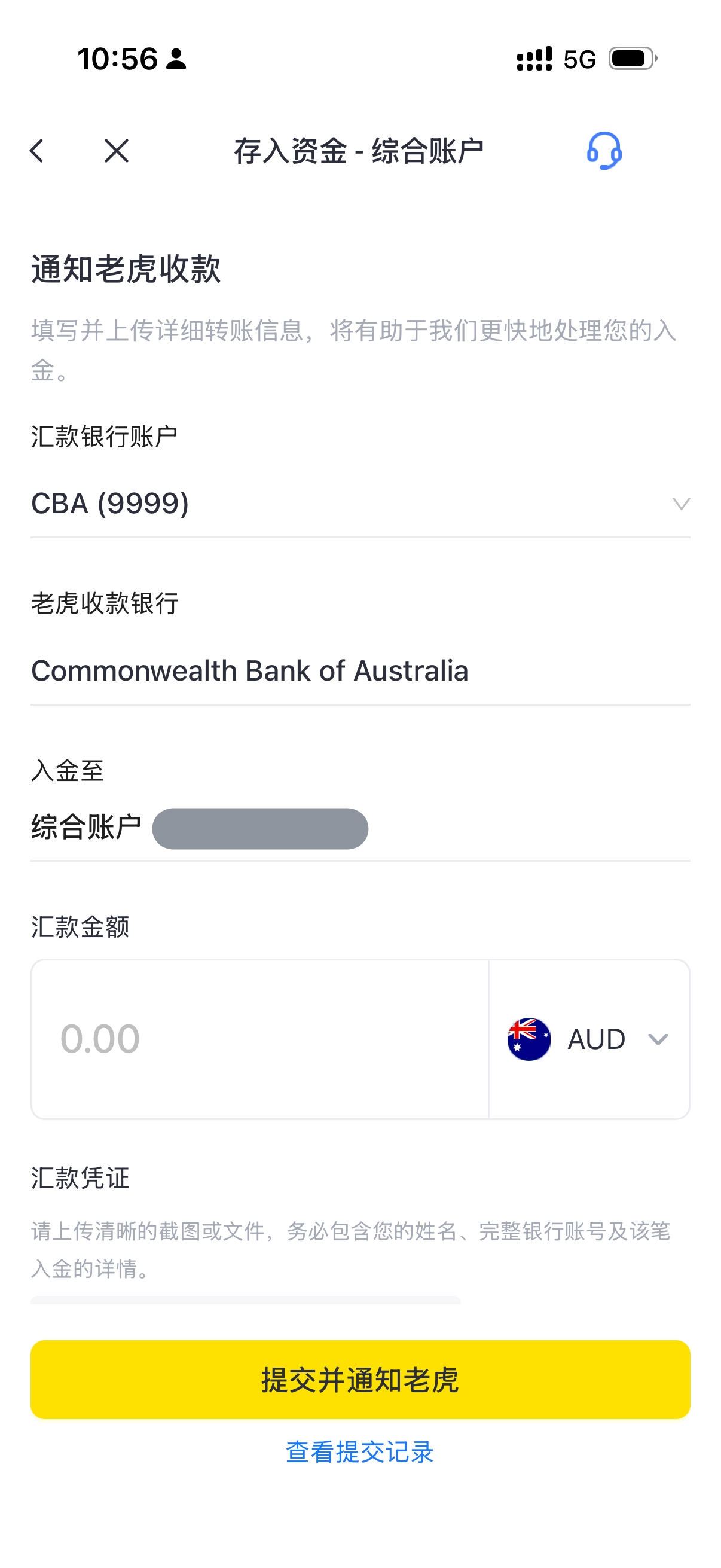Screen dimensions: 721x1568
Task: Submit with 提交并通知老虎 button
Action: tap(360, 1379)
